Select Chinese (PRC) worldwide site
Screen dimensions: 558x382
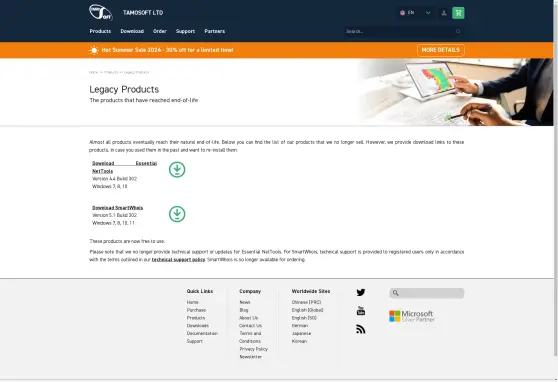point(306,302)
